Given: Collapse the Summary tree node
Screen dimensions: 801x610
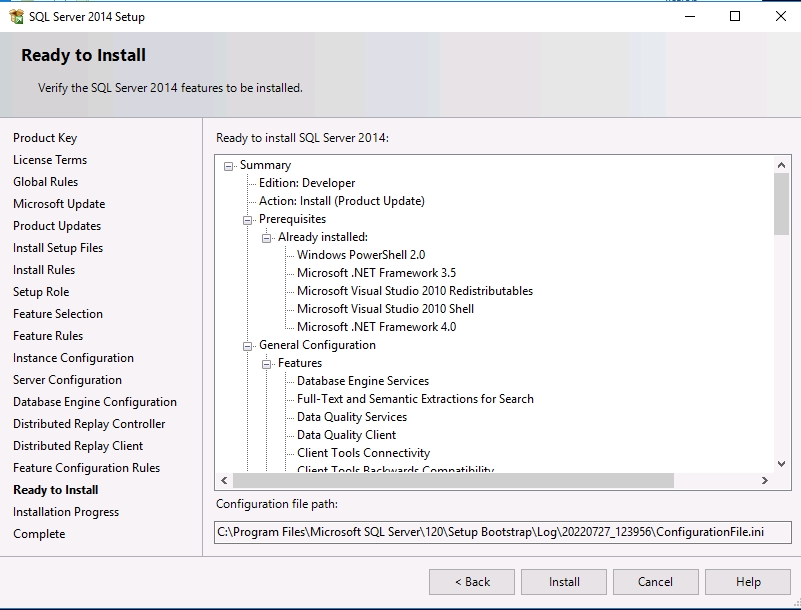Looking at the screenshot, I should [x=228, y=166].
